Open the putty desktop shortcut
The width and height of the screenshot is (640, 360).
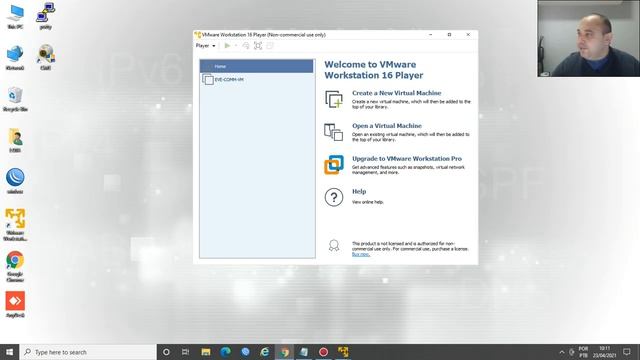tap(46, 17)
